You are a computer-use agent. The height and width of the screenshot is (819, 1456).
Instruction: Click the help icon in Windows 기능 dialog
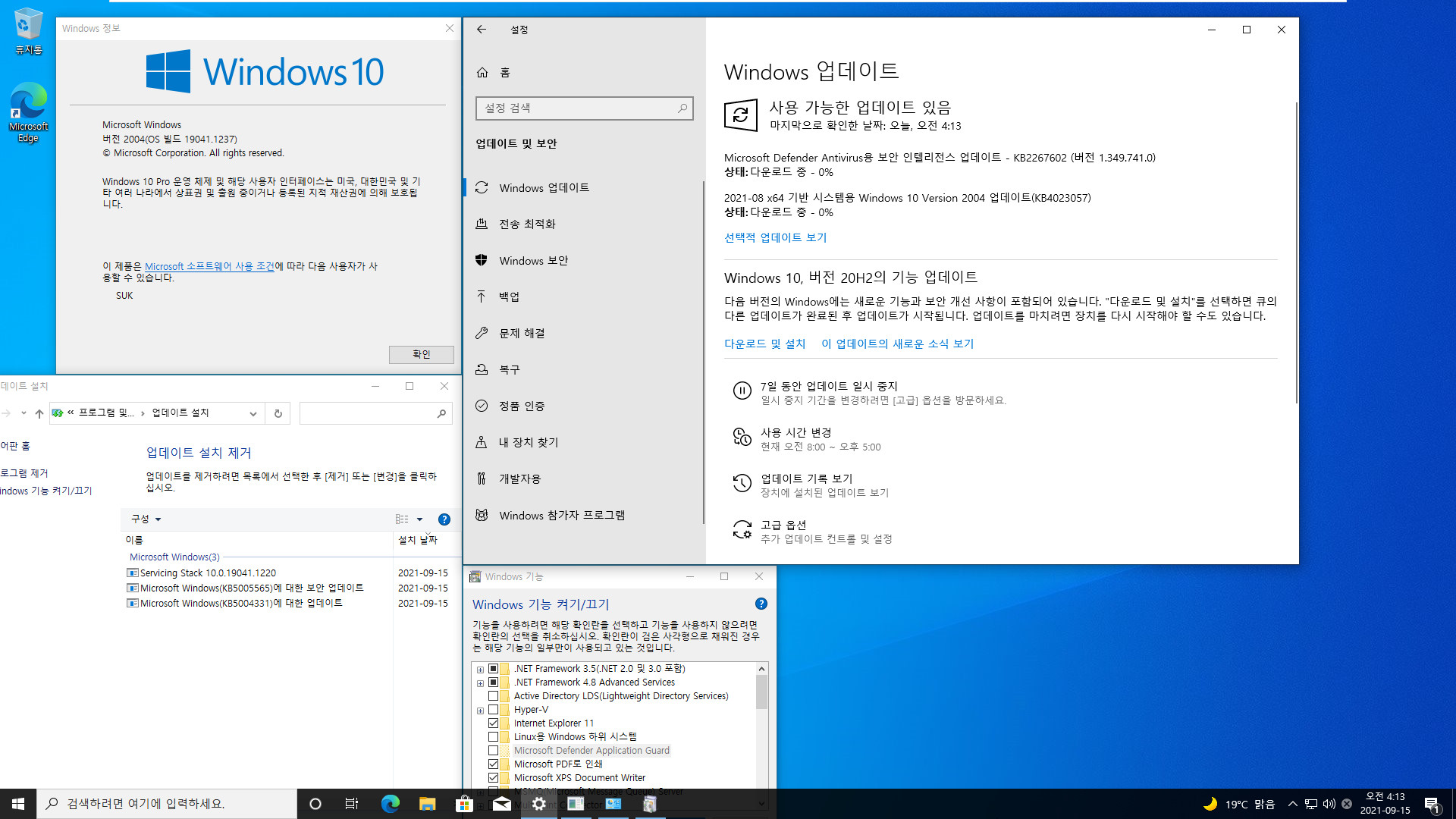[761, 604]
